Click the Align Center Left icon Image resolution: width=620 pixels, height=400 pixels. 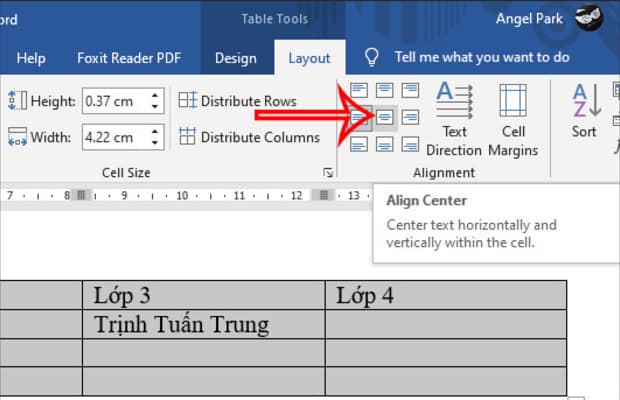click(x=360, y=118)
